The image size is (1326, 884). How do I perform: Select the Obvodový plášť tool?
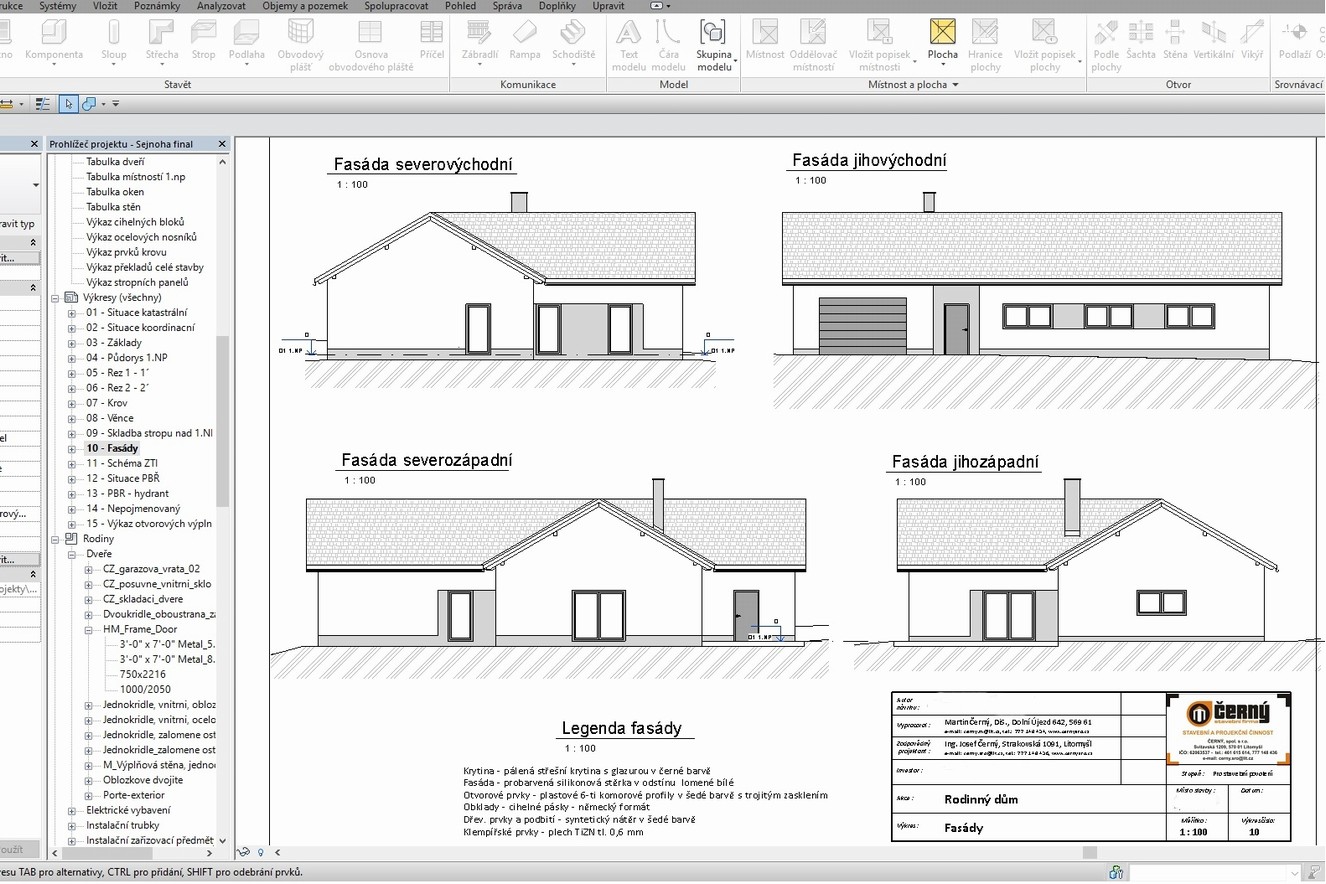(300, 46)
